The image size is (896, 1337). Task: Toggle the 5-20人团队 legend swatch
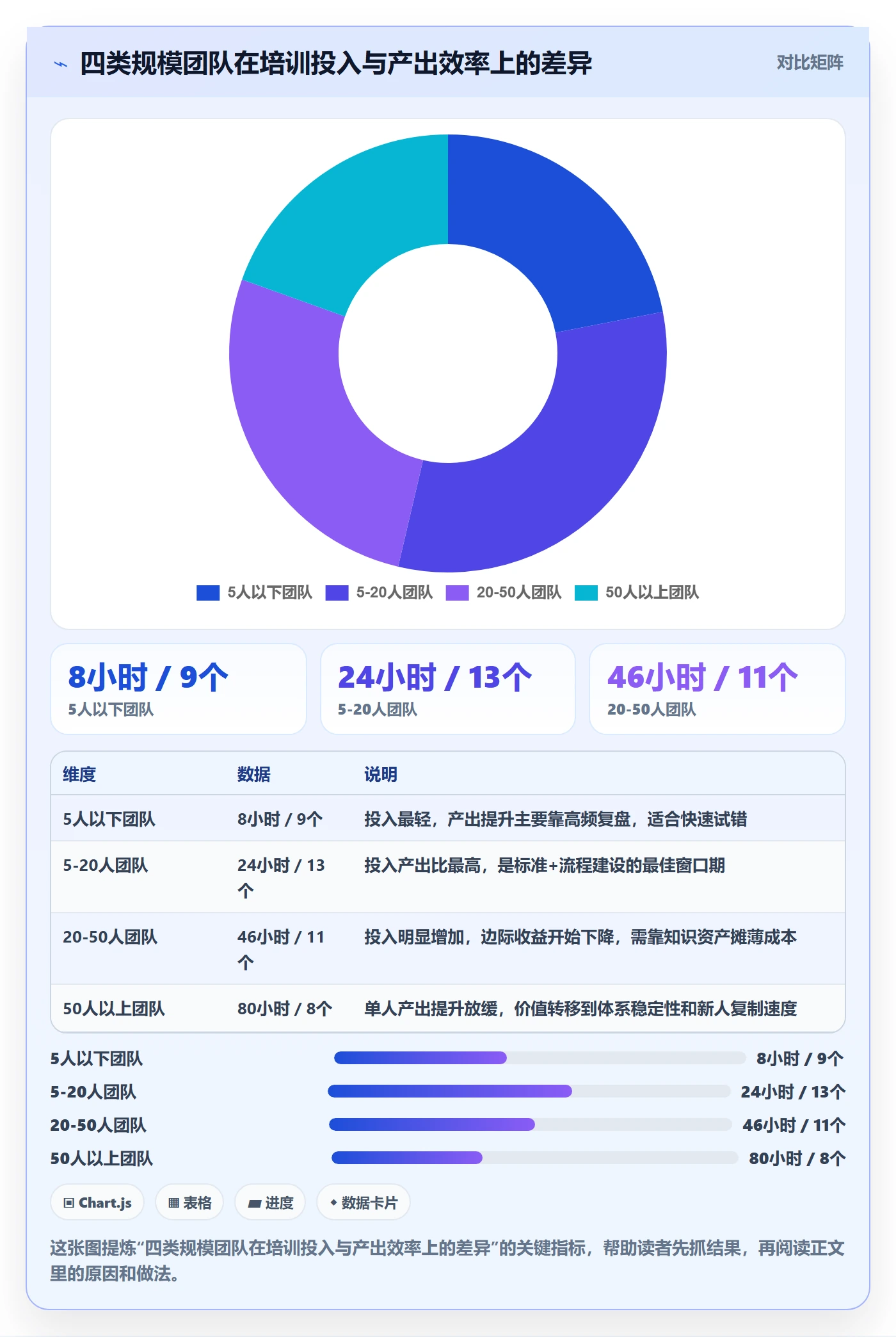pos(337,592)
